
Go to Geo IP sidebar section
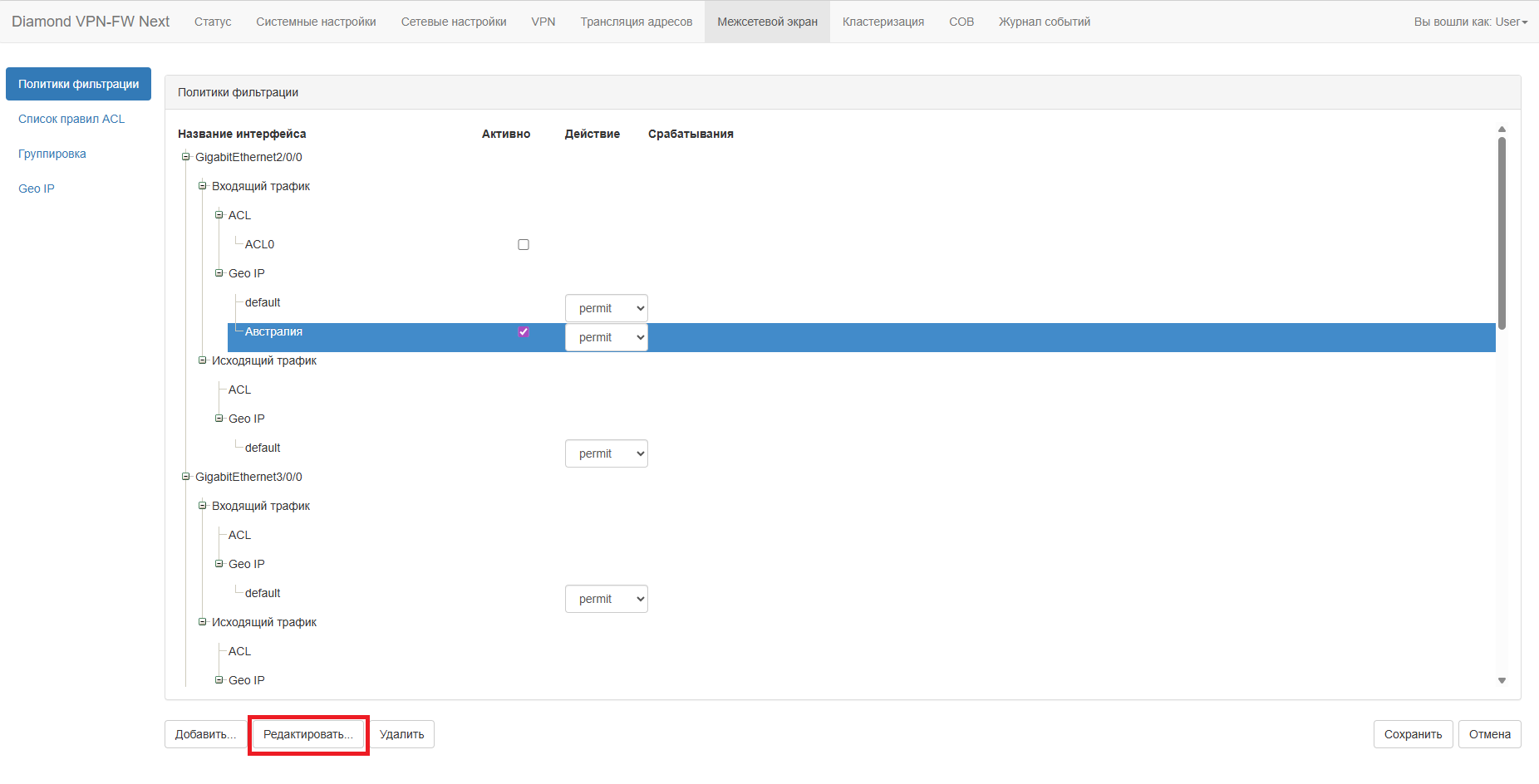pos(37,189)
